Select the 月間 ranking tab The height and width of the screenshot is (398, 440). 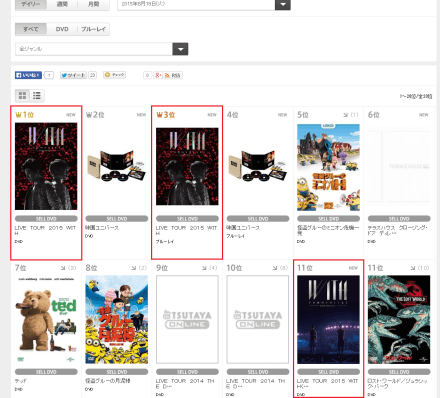coord(93,4)
